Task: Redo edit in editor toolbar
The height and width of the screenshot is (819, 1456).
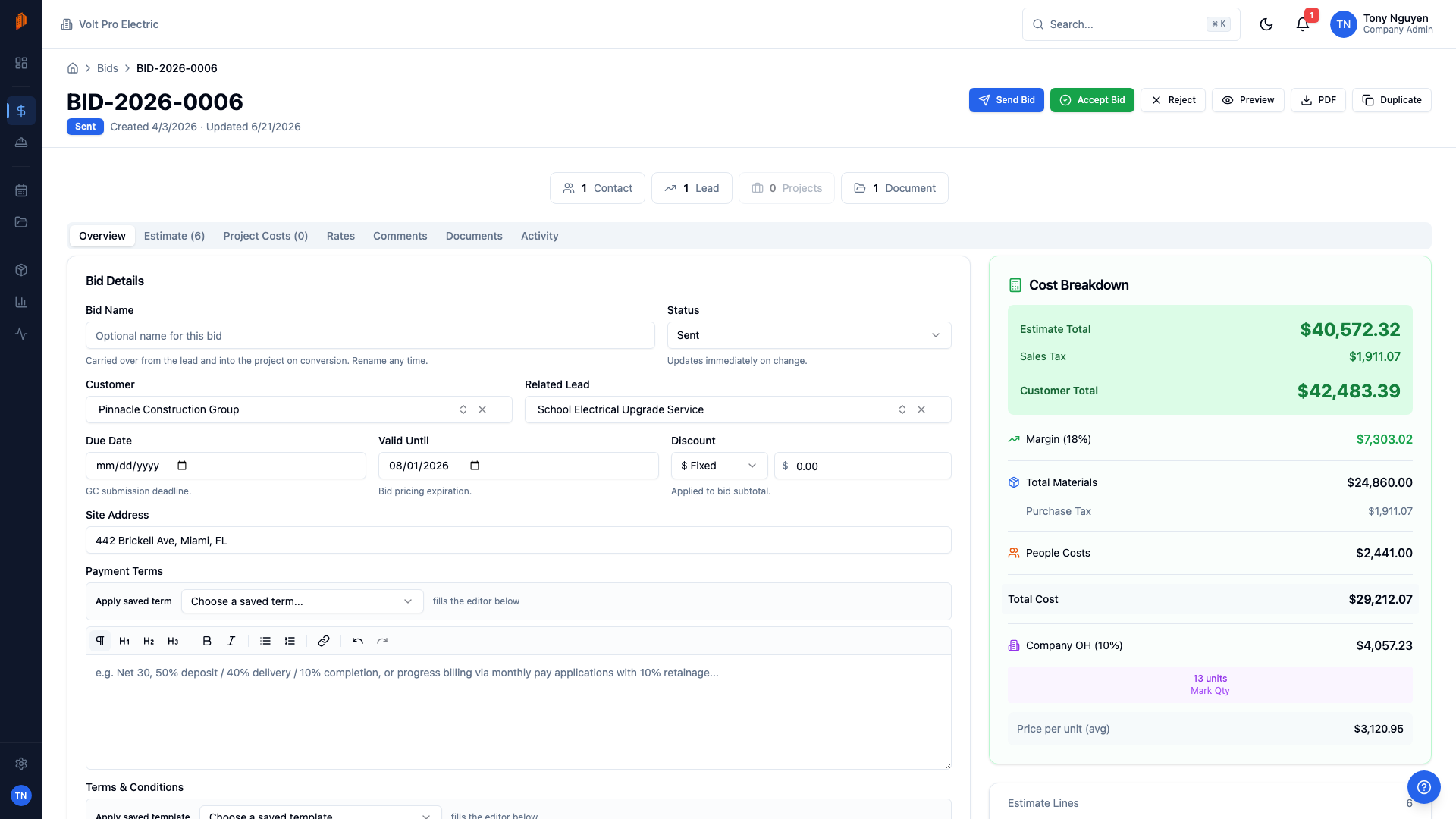Action: [x=382, y=641]
